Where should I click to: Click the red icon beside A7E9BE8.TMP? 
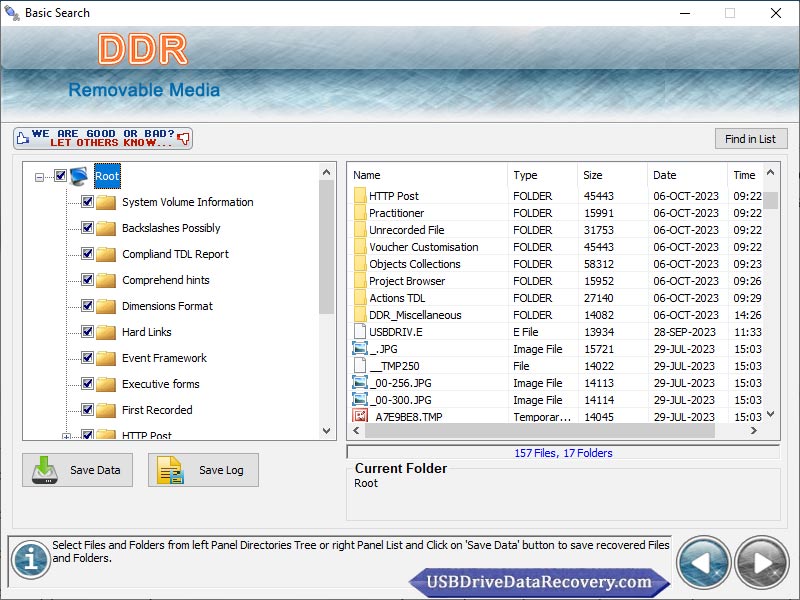tap(360, 415)
